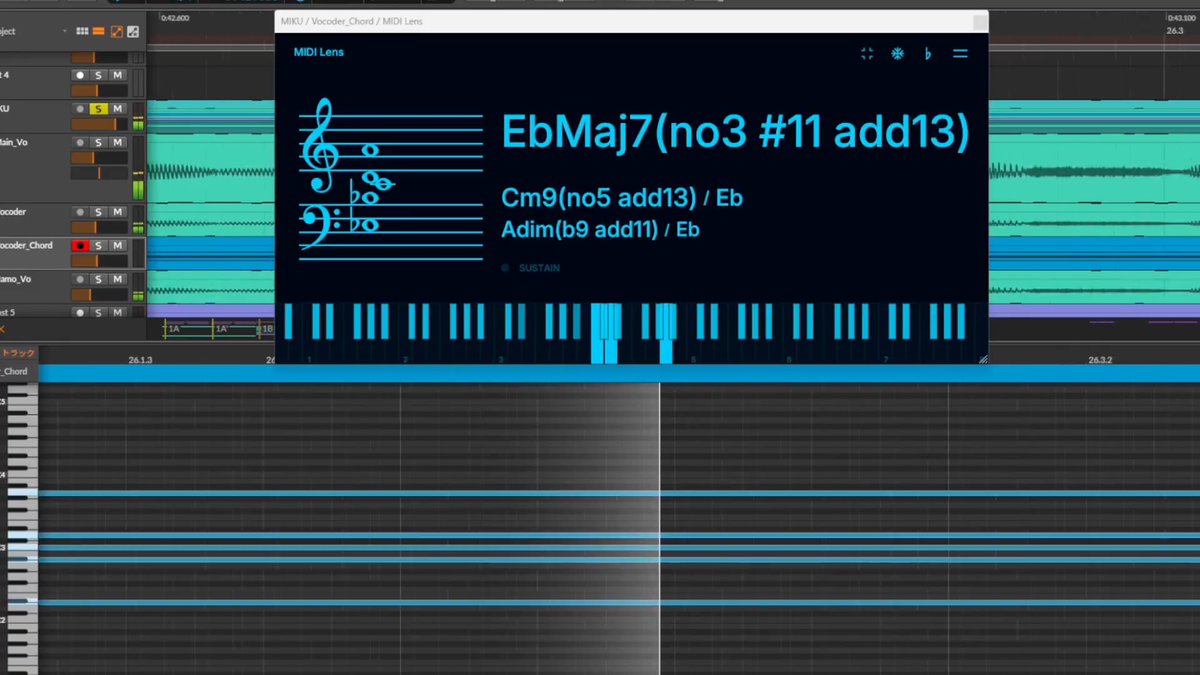Disarm record on the Vocoder_Chord track

click(x=79, y=245)
